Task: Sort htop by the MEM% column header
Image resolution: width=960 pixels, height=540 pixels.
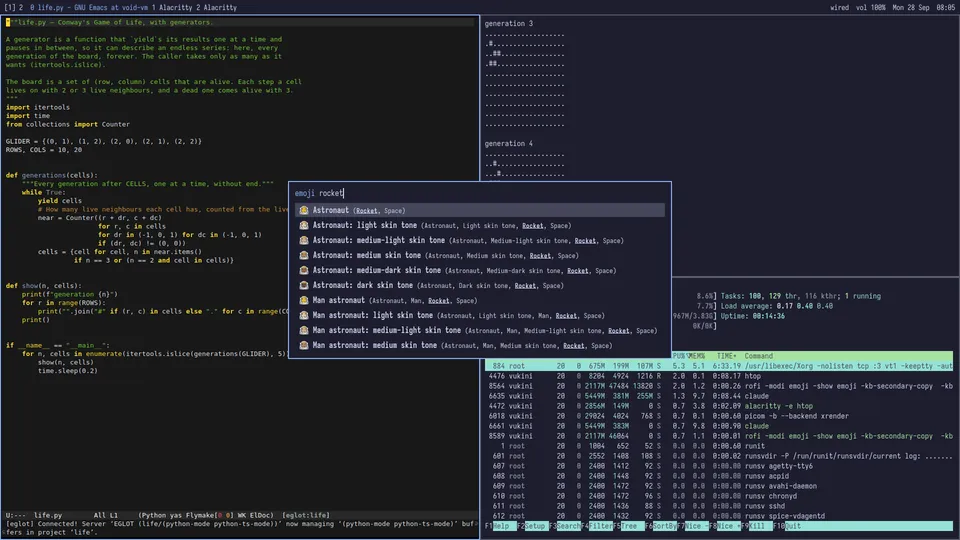Action: pos(698,356)
